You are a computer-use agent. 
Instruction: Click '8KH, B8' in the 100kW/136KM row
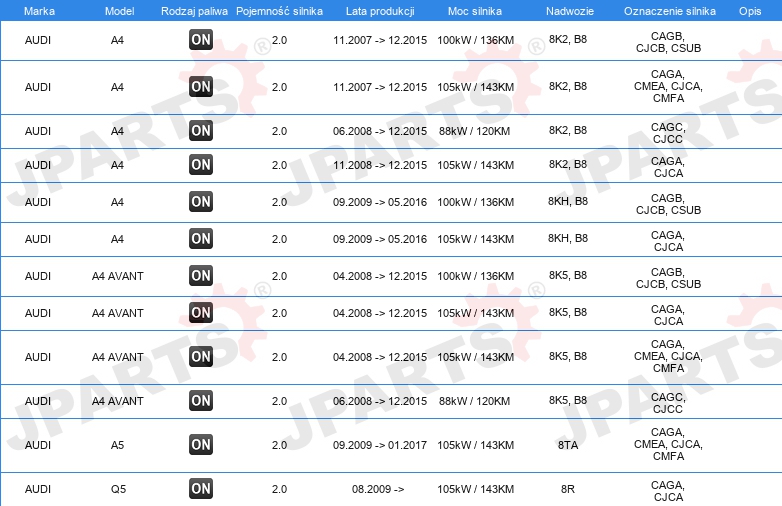[x=568, y=201]
